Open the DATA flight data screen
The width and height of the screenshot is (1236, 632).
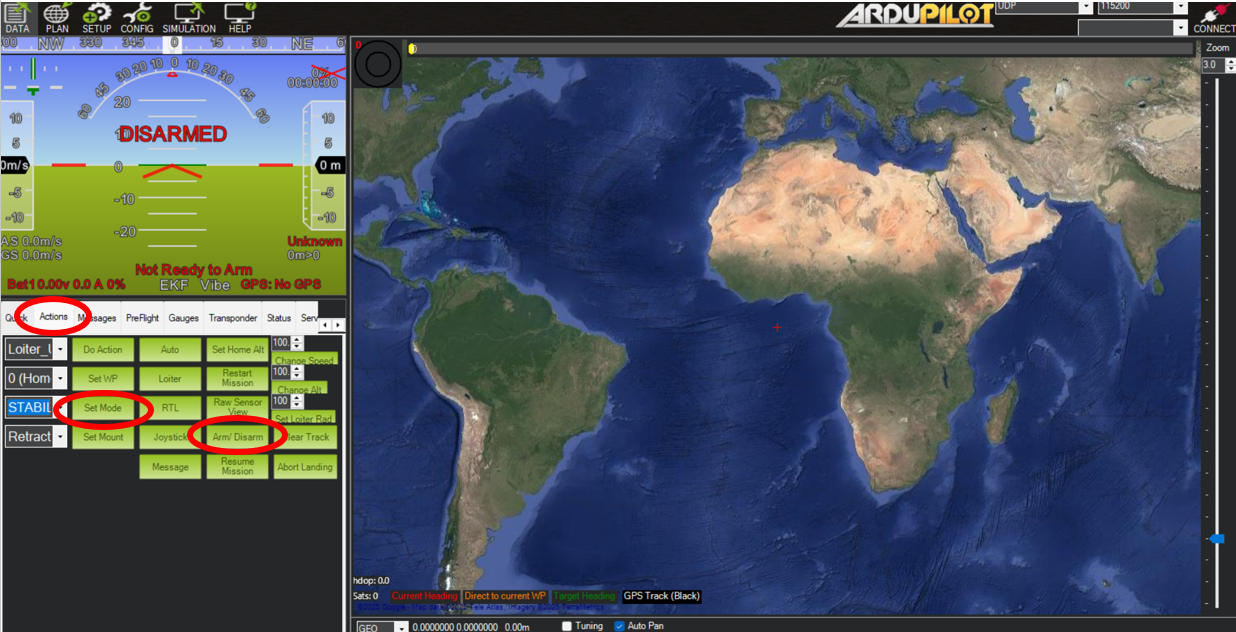(x=17, y=17)
